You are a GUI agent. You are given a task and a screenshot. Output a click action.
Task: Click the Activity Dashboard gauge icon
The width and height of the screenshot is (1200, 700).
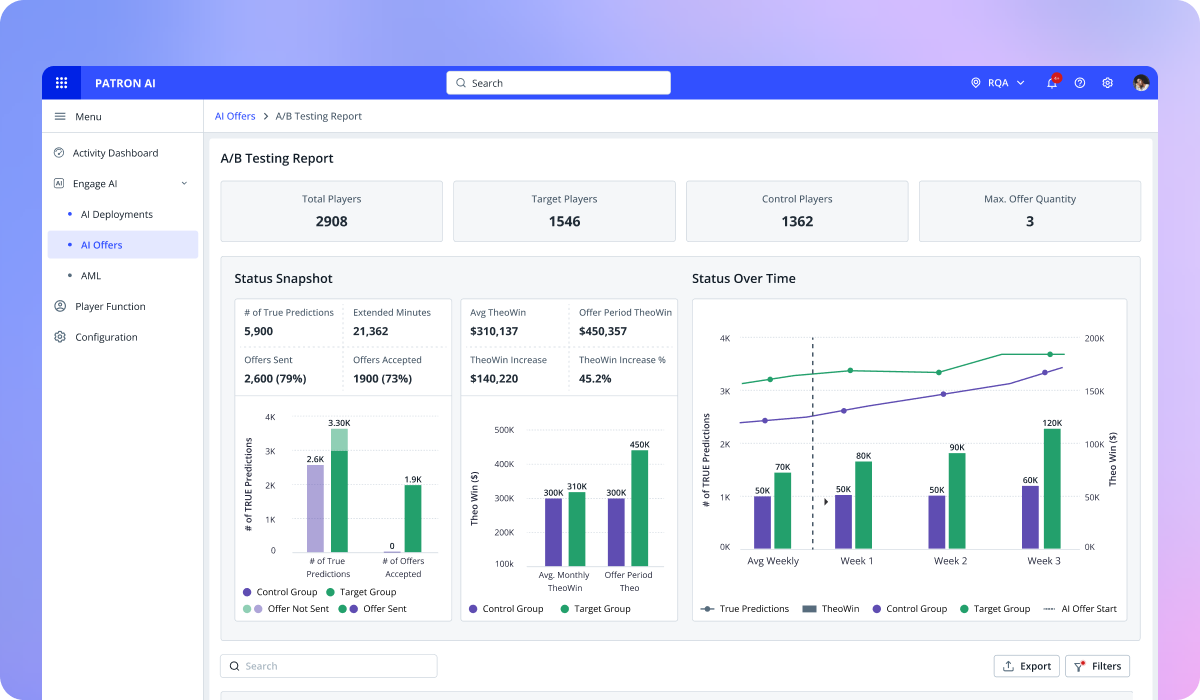[60, 153]
